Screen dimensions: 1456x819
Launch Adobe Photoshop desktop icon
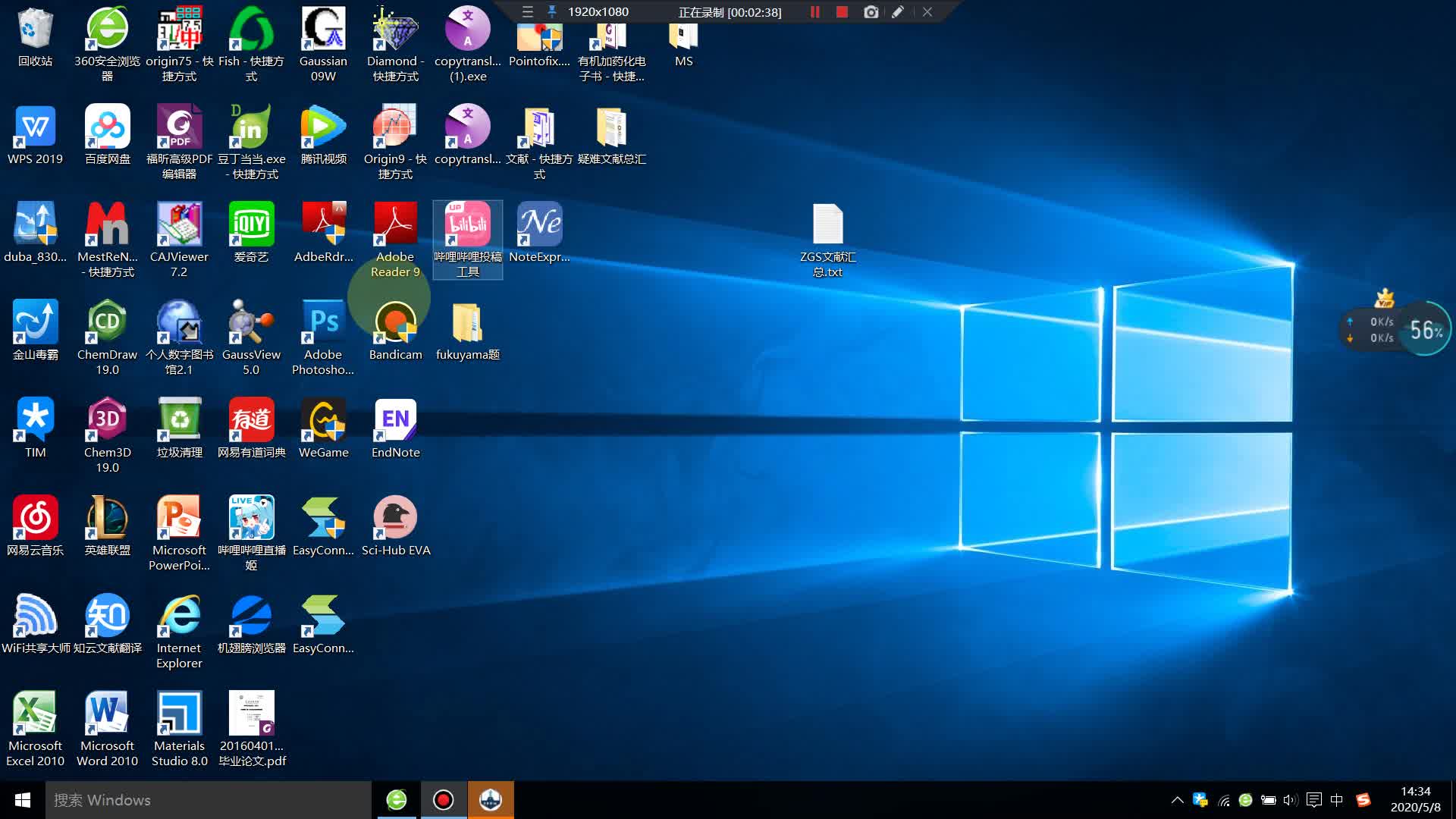point(323,322)
